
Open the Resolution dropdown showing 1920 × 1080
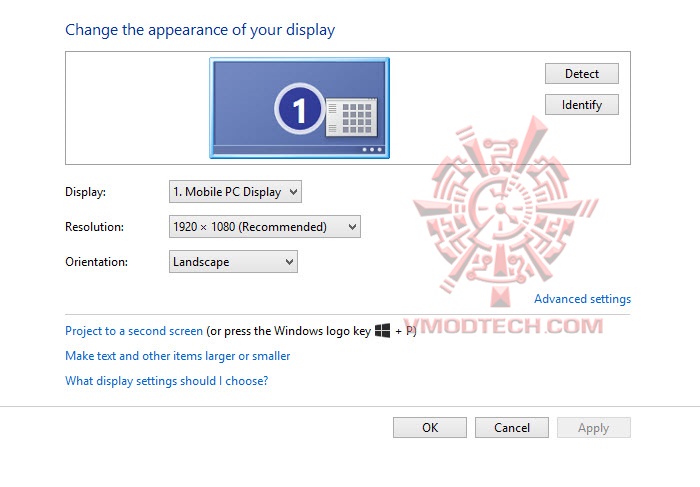265,227
